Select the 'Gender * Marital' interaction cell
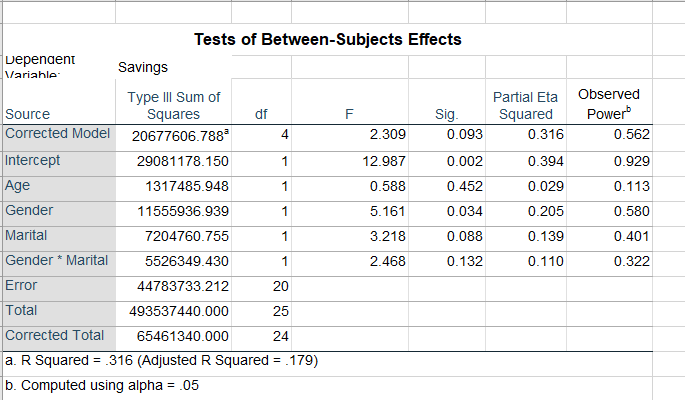Screen dimensions: 685x400 click(56, 261)
